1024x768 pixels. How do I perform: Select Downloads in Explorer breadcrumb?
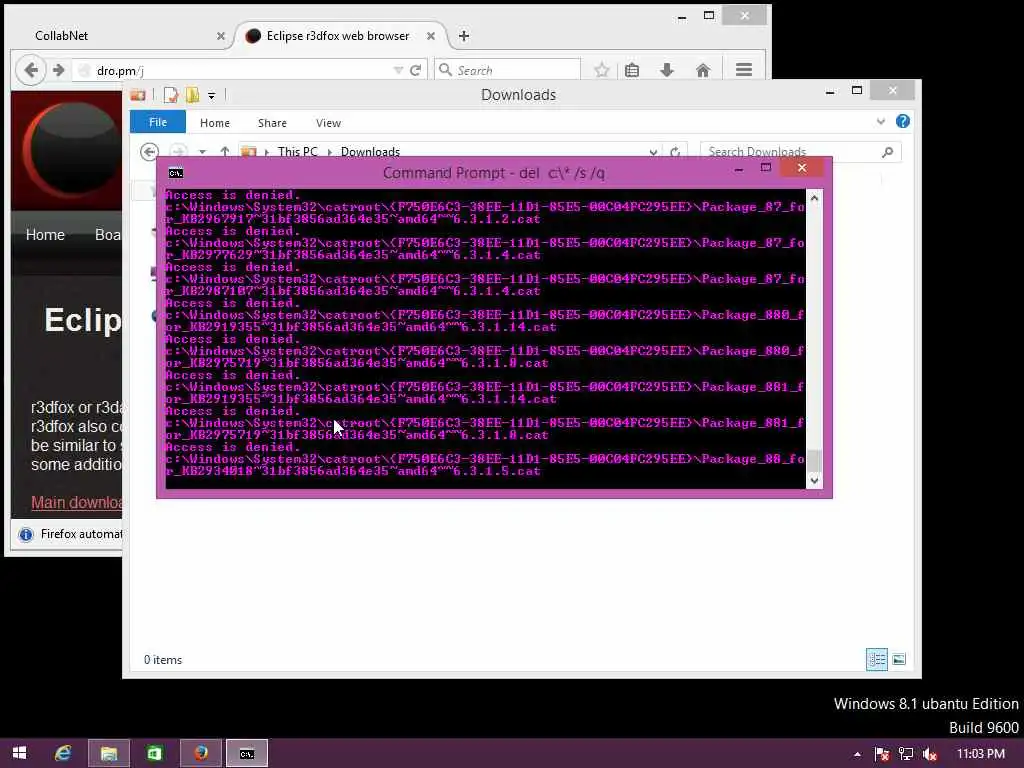point(370,152)
